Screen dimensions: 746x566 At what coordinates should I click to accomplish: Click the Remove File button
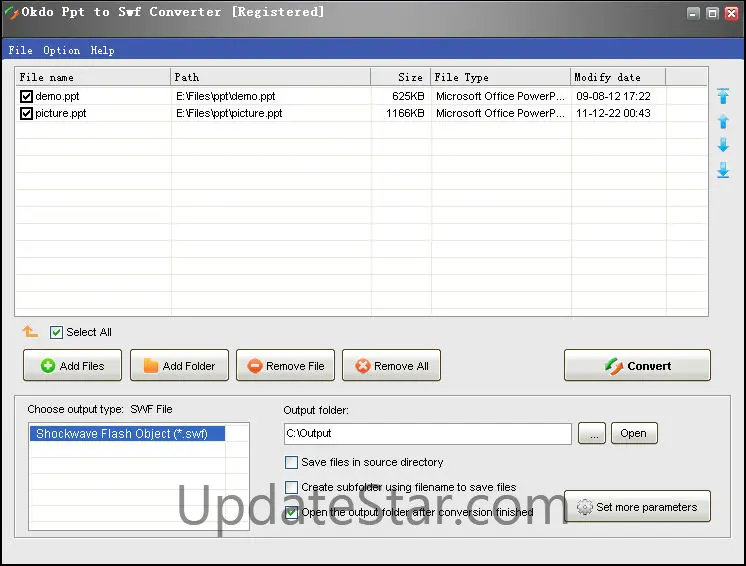tap(285, 365)
